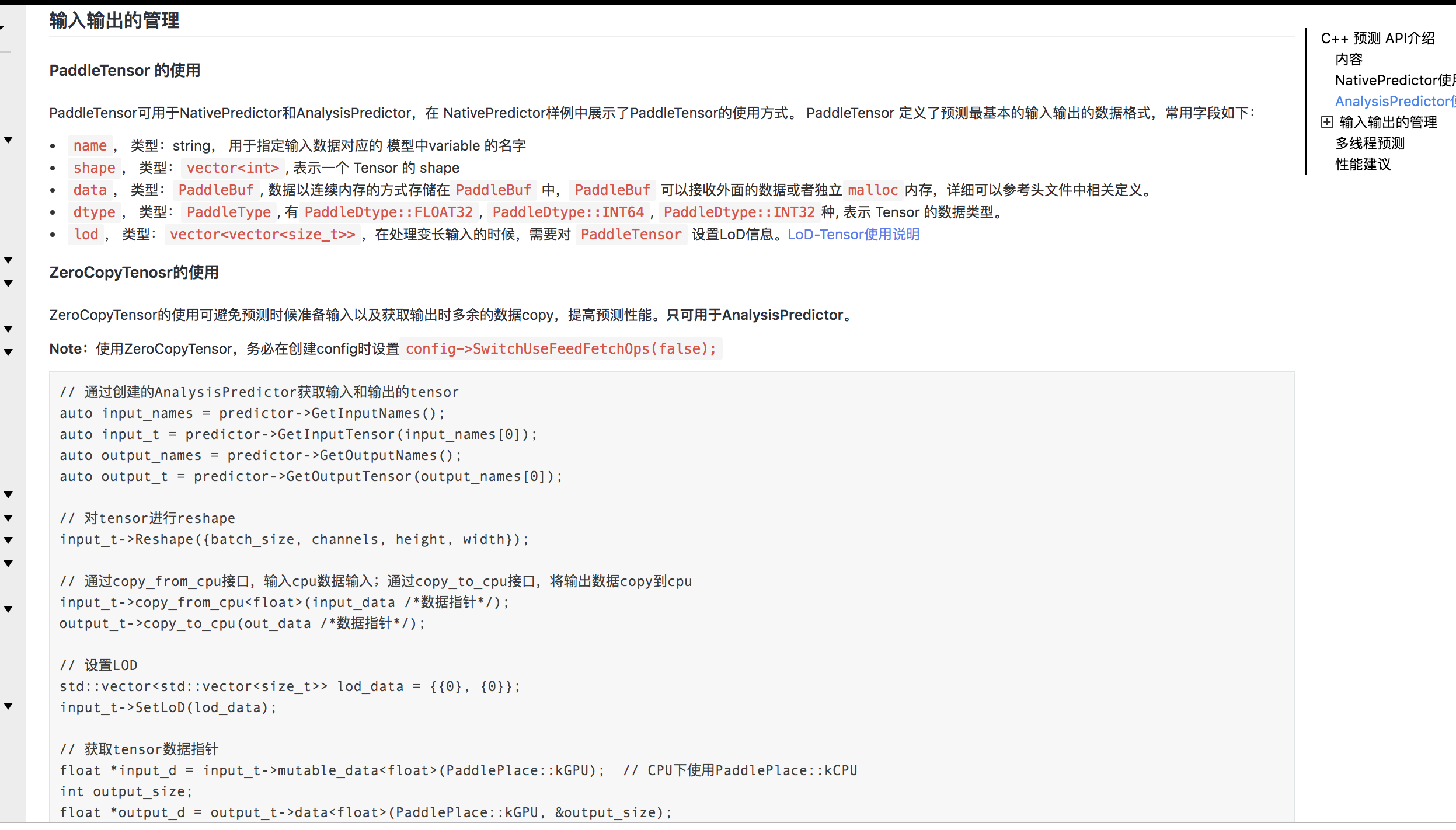
Task: Click sidebar arrow level with the 'name' bullet
Action: (8, 140)
